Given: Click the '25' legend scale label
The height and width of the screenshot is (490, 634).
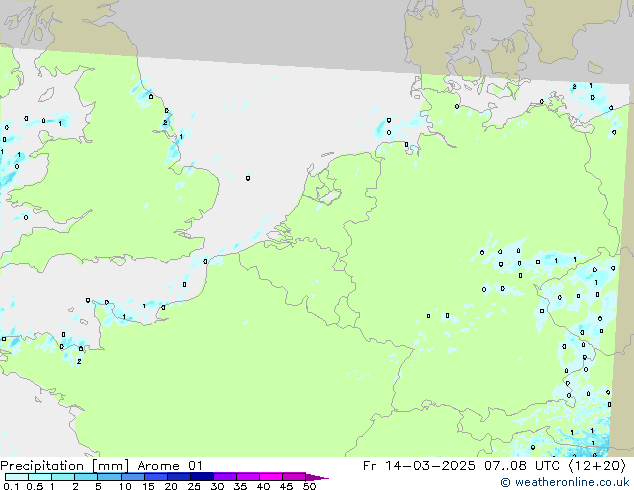Looking at the screenshot, I should (194, 486).
